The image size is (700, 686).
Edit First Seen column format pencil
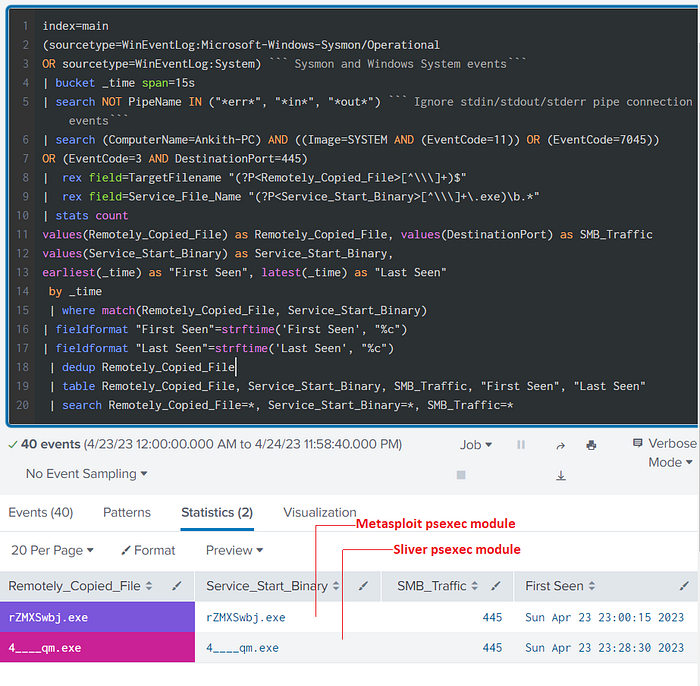pos(684,586)
